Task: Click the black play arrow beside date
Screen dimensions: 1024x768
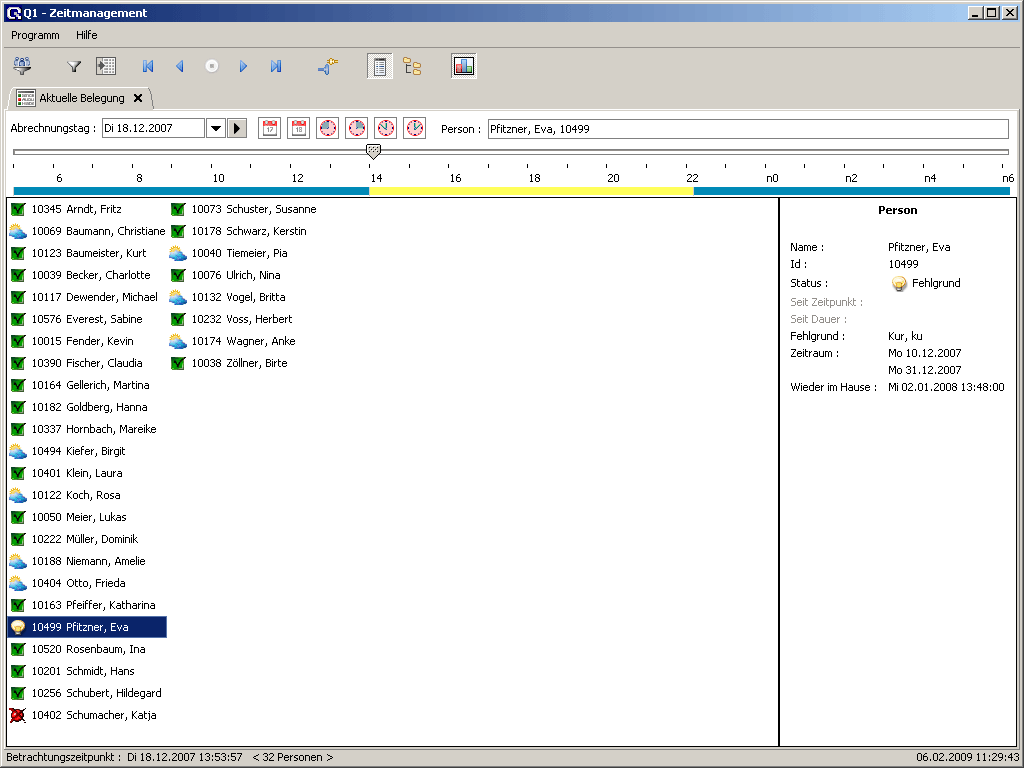Action: tap(237, 128)
